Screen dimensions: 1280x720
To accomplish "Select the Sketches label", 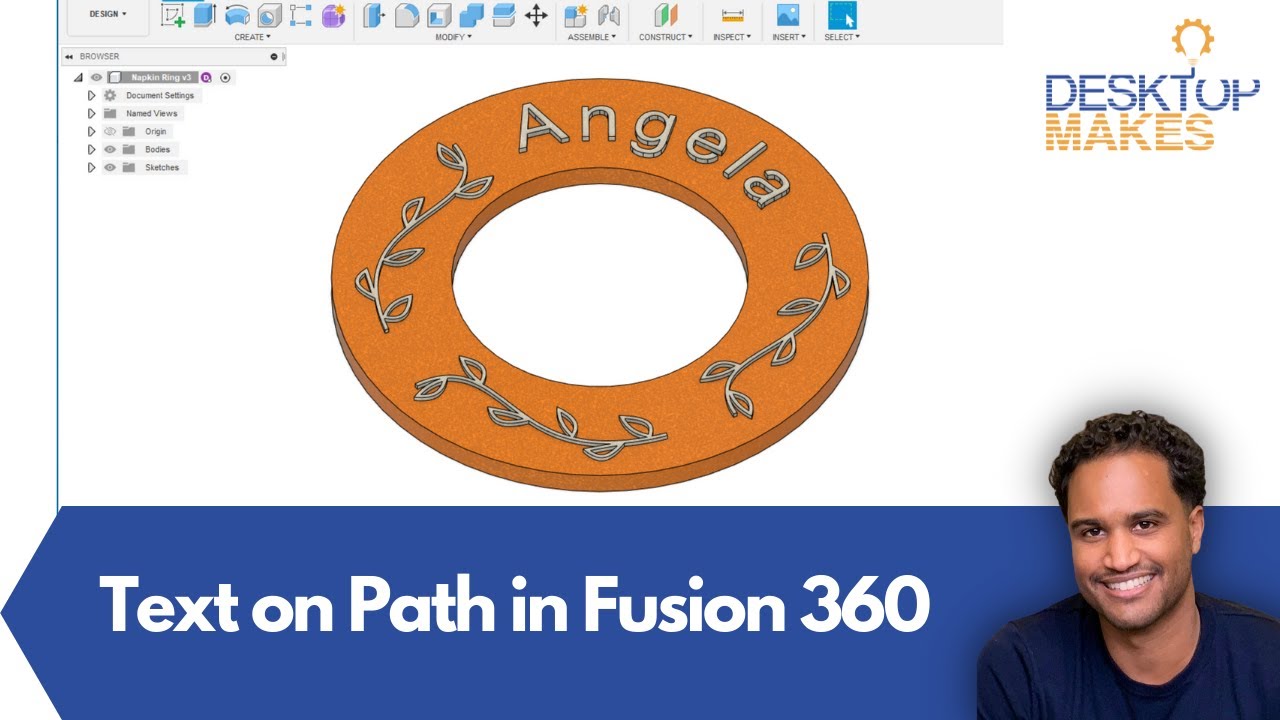I will point(162,167).
